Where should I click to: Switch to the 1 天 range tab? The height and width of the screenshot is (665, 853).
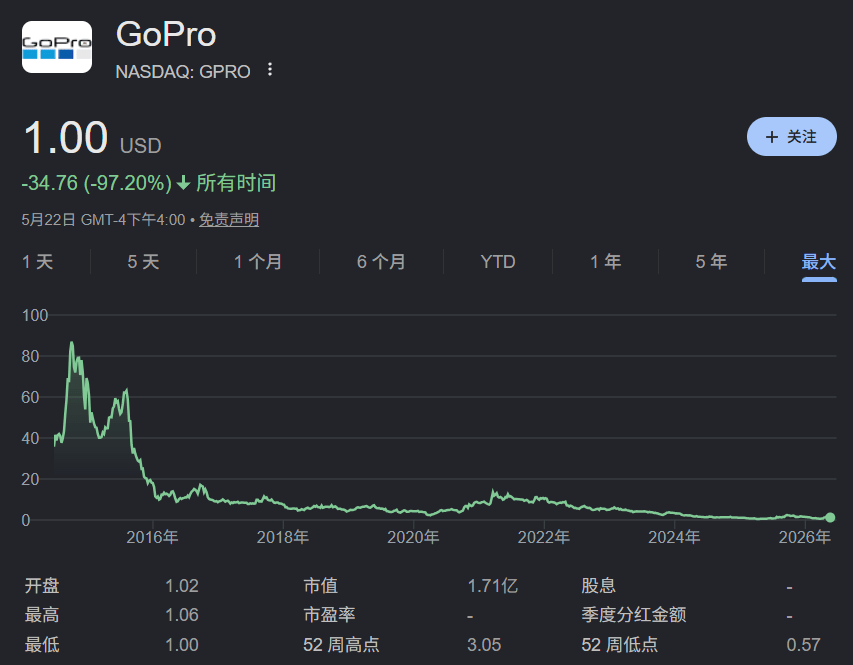pyautogui.click(x=38, y=262)
